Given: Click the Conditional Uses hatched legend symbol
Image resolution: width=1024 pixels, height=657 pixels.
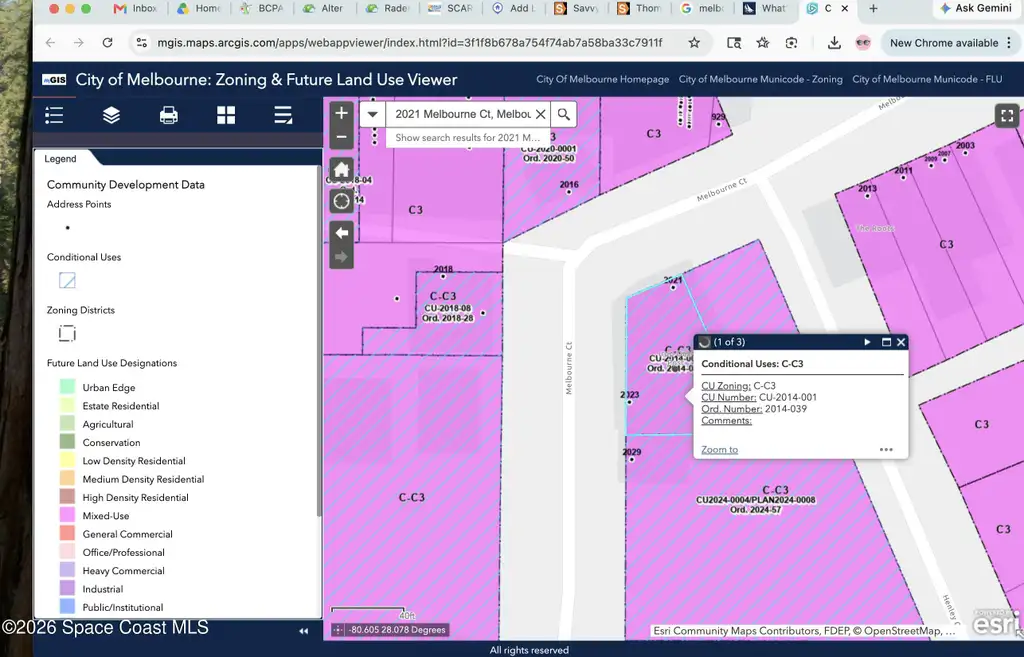Looking at the screenshot, I should point(67,280).
